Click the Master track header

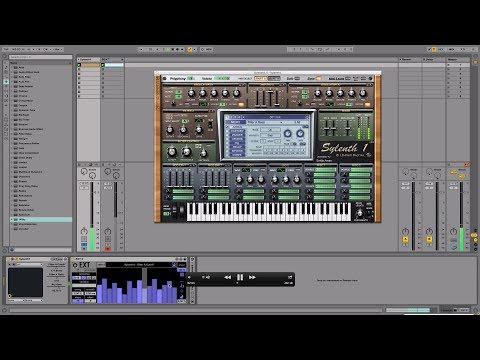tap(458, 59)
